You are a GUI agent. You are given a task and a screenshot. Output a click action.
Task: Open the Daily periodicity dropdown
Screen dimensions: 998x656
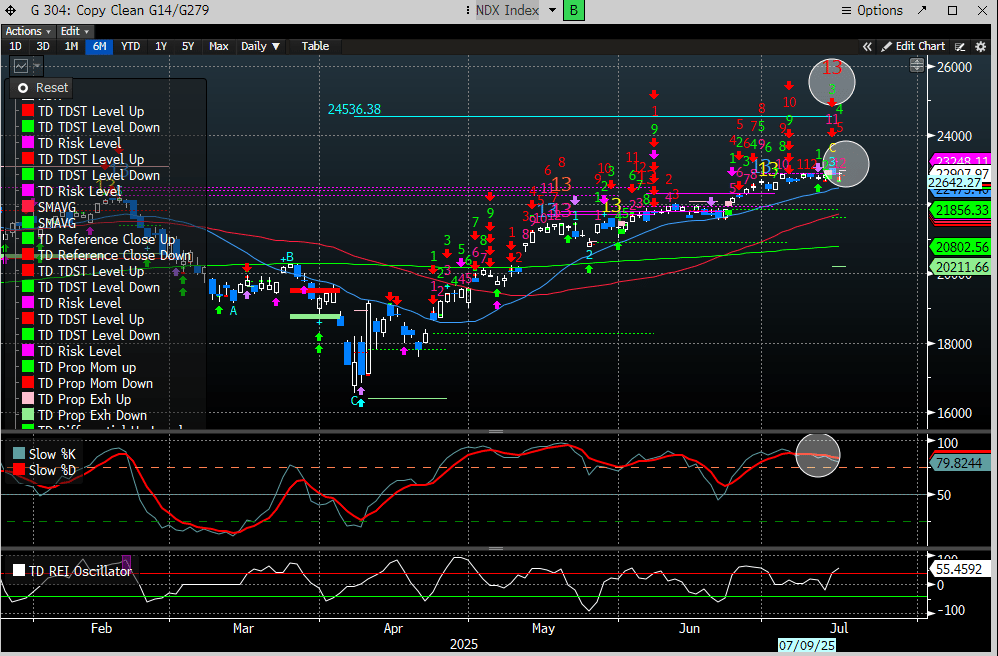click(261, 46)
